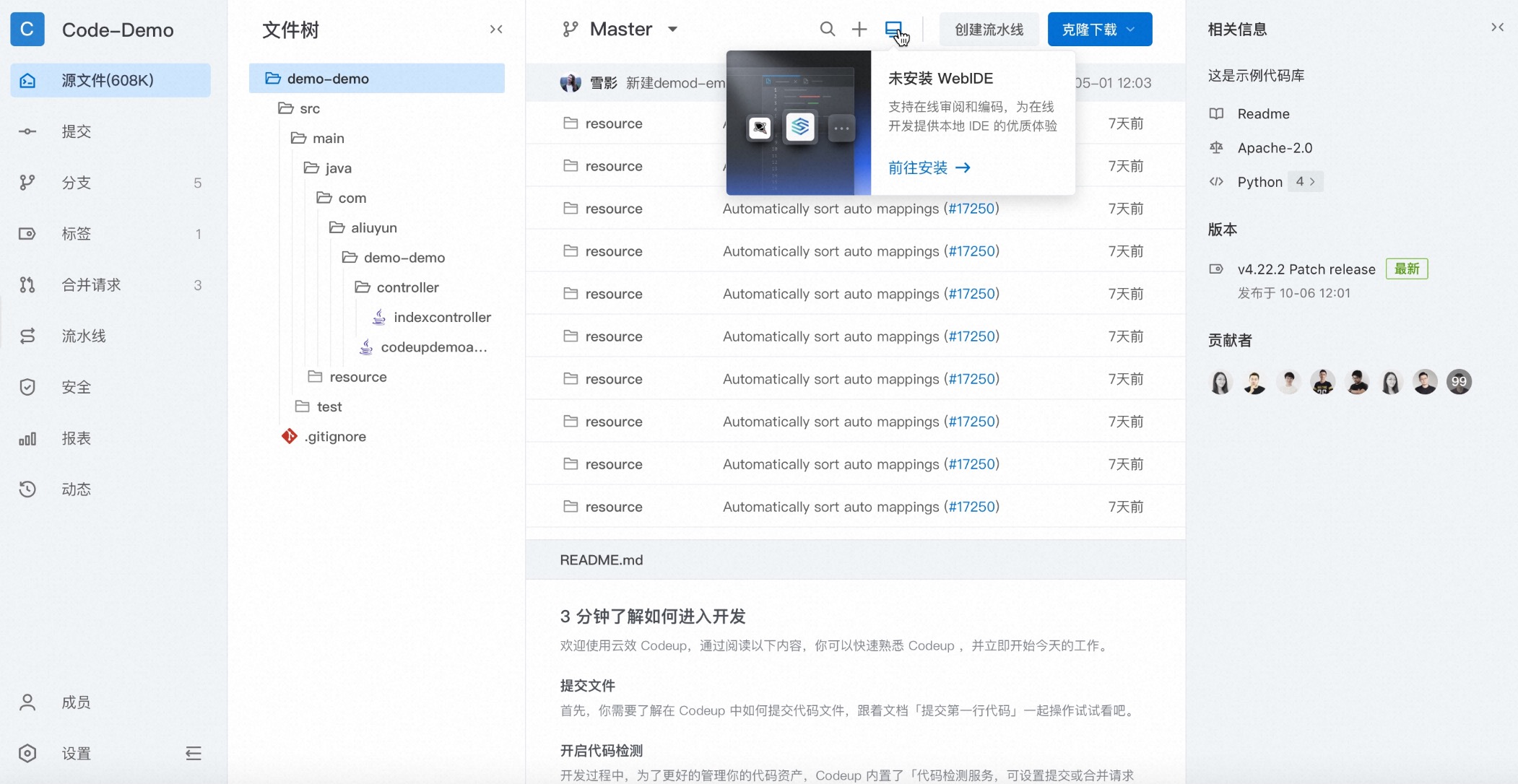Open the .gitignore file in tree
The image size is (1518, 784).
click(324, 437)
